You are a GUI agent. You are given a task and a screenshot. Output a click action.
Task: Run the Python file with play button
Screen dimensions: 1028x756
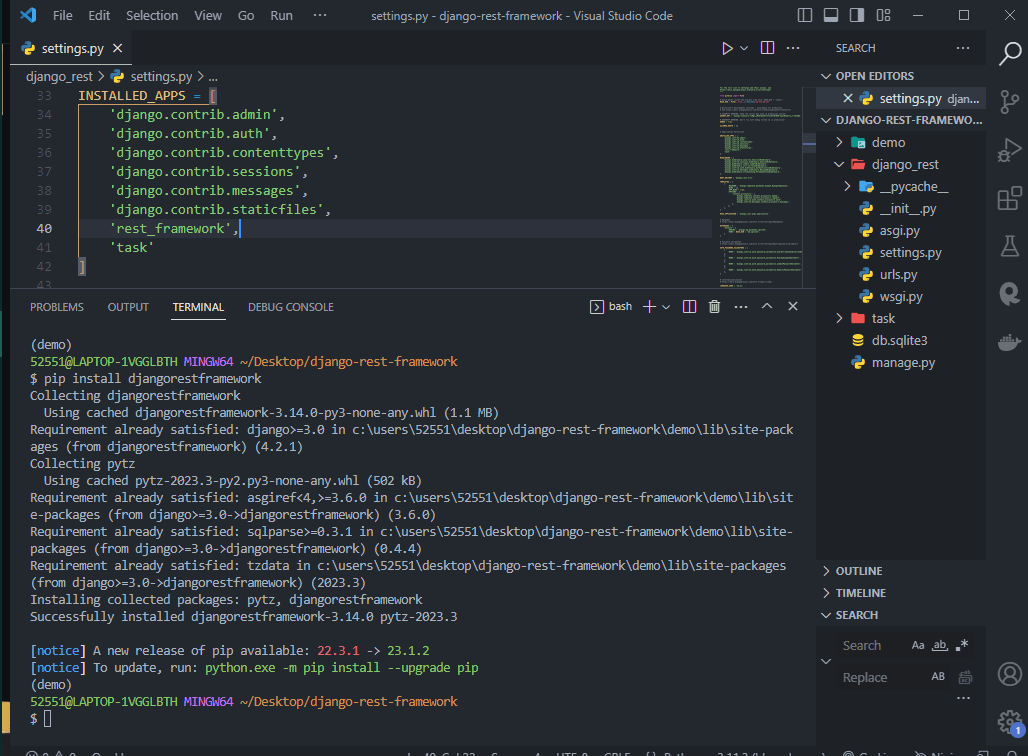[727, 49]
